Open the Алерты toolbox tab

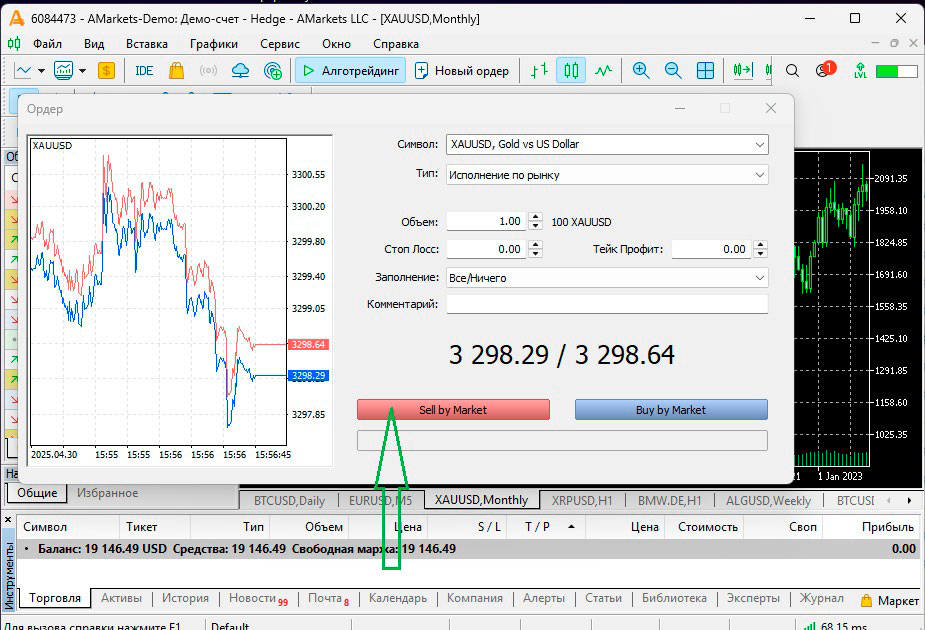(x=544, y=598)
